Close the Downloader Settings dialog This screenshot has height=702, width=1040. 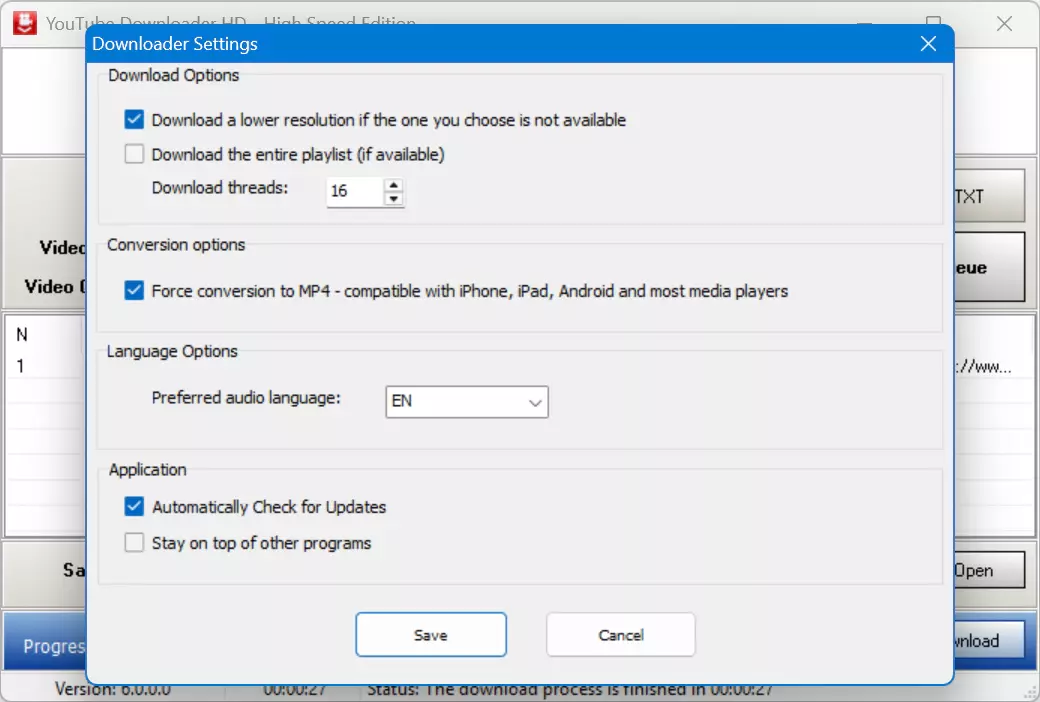click(928, 44)
